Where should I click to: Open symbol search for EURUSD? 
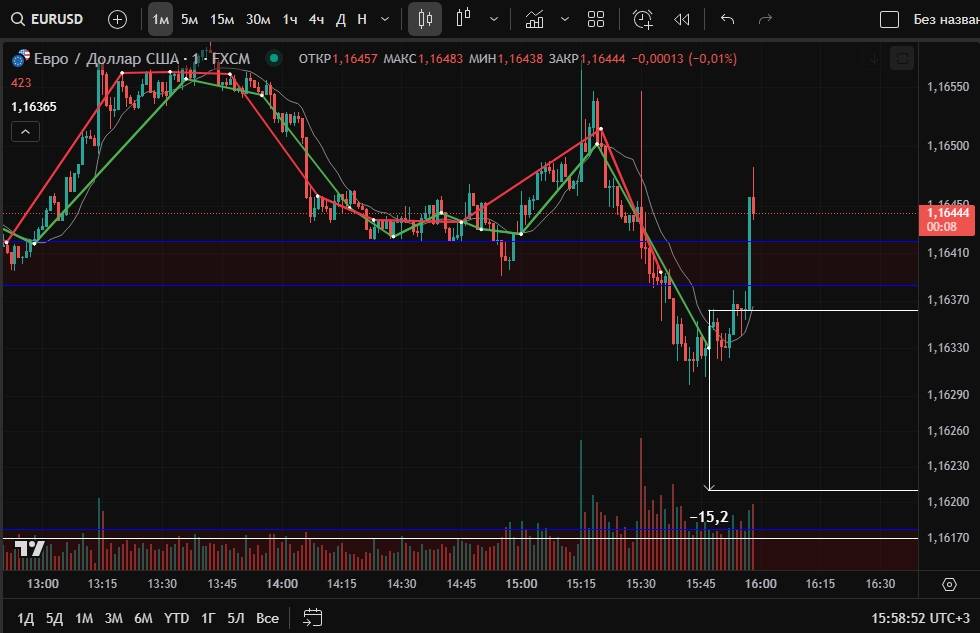(x=46, y=19)
